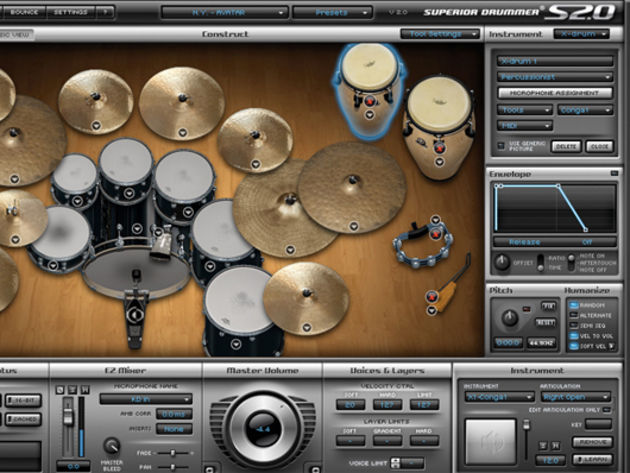Click the snare drum at lower left
The height and width of the screenshot is (473, 630).
[x=60, y=238]
